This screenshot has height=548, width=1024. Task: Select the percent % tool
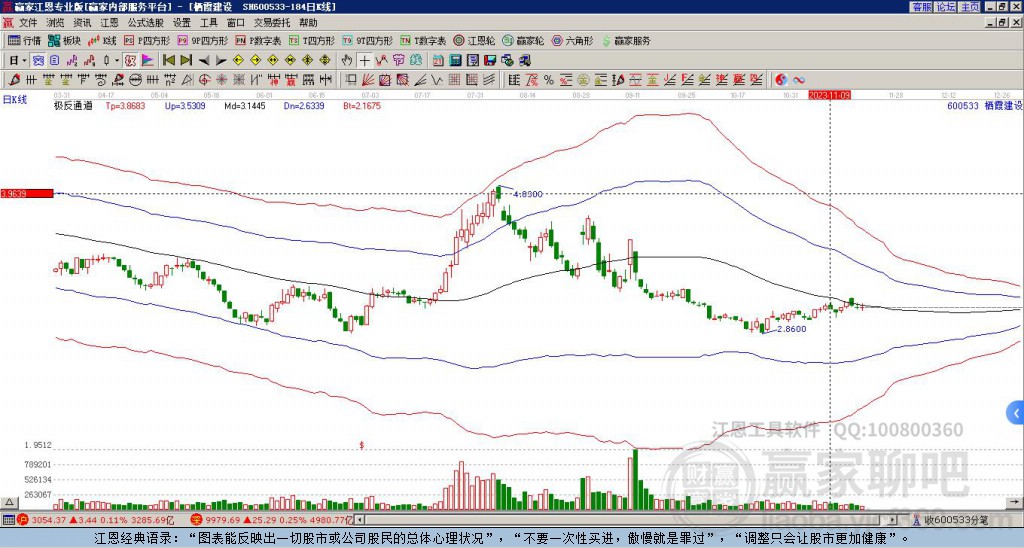(x=549, y=80)
